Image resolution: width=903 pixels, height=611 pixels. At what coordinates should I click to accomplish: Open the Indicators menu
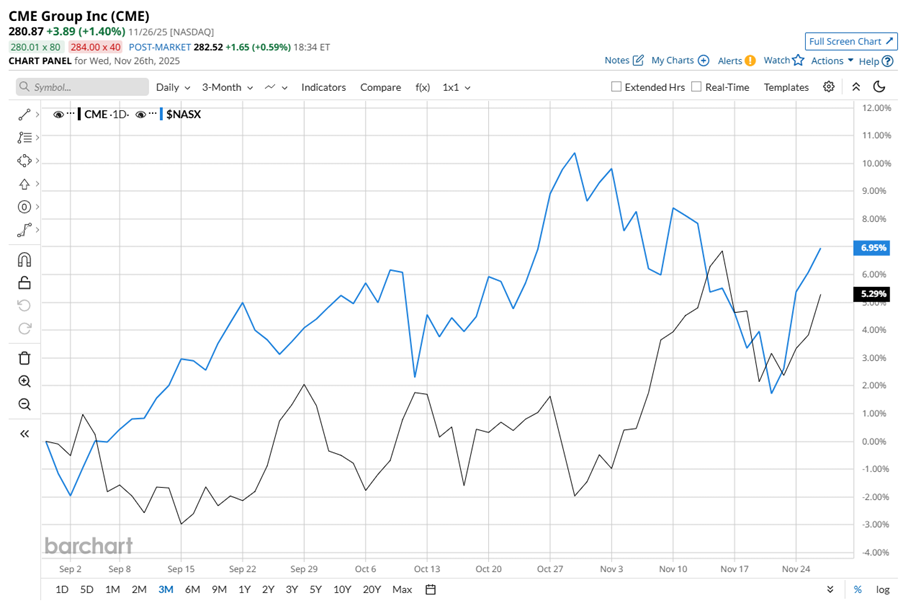coord(323,87)
